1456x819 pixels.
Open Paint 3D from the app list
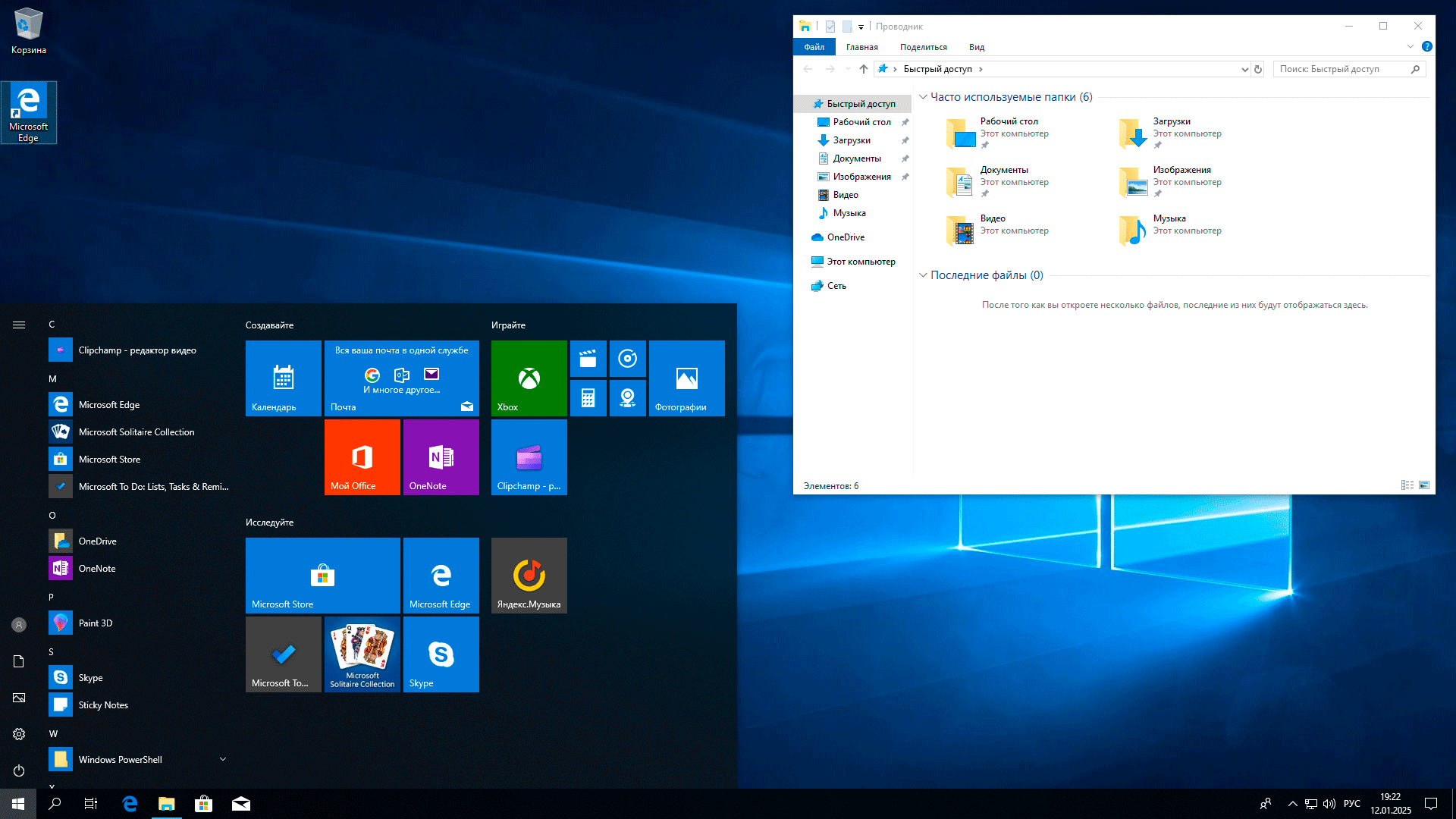point(96,623)
